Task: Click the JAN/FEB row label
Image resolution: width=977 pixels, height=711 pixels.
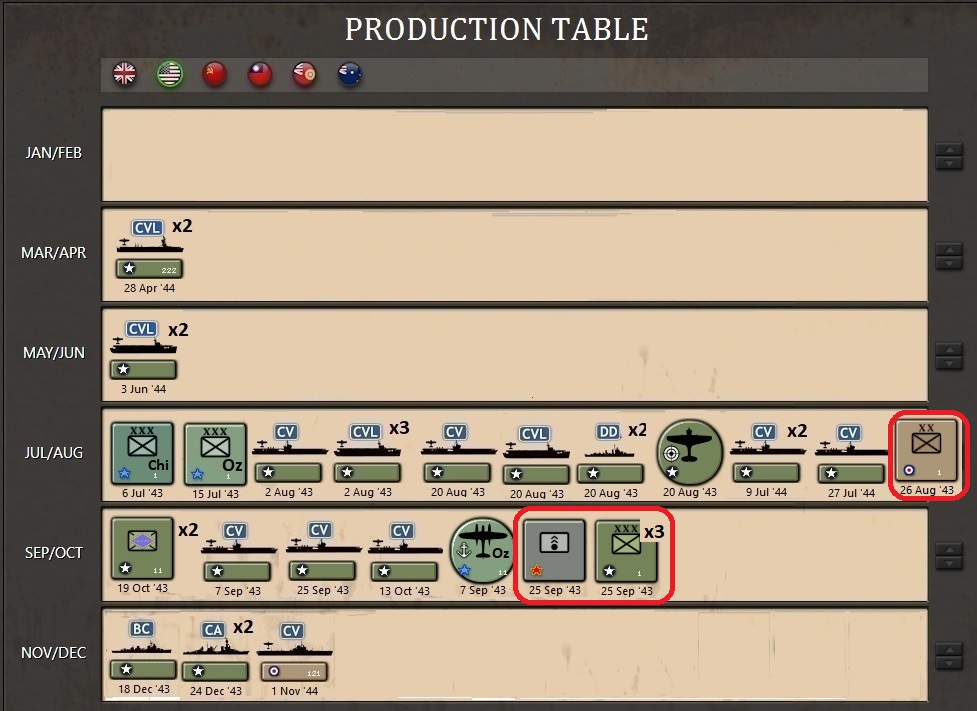Action: [x=54, y=153]
